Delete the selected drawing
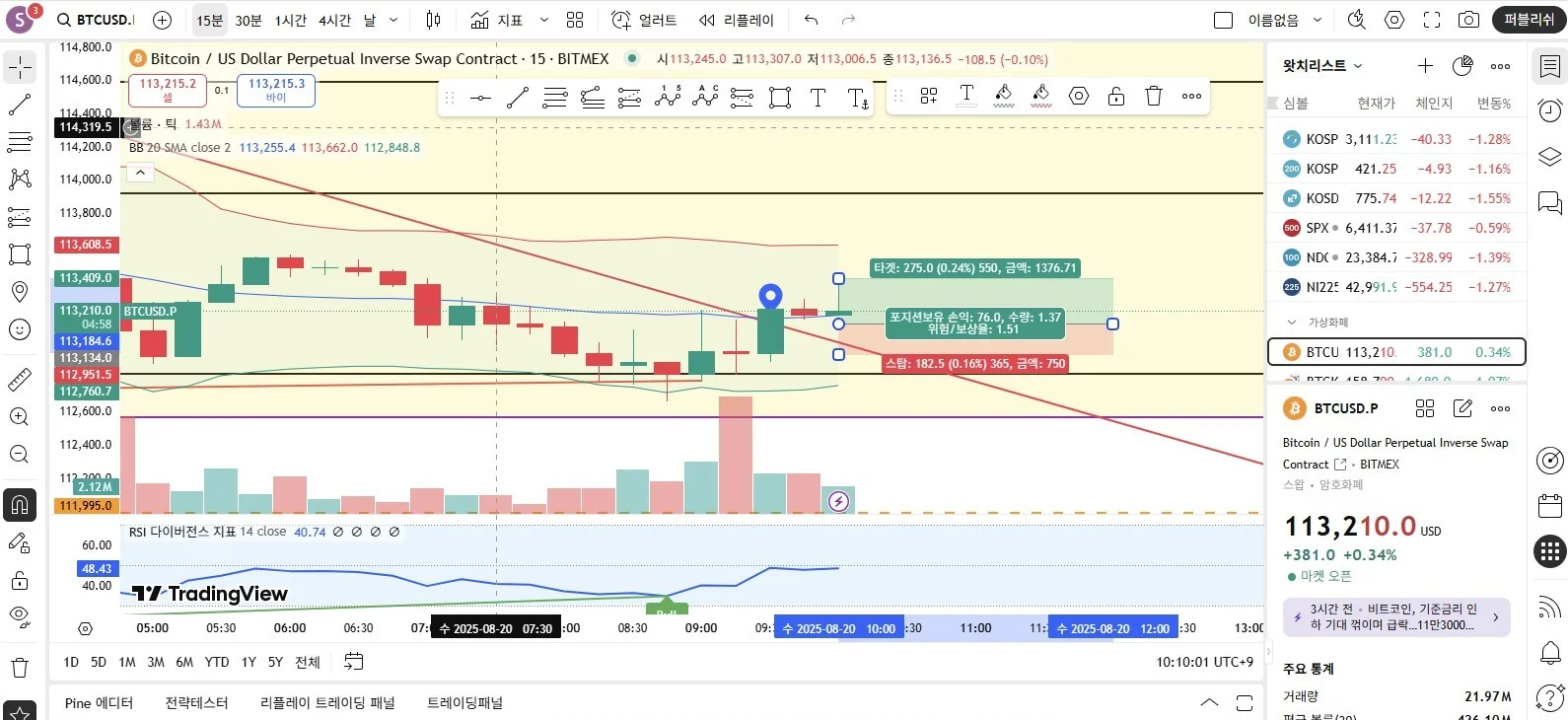The height and width of the screenshot is (720, 1568). coord(1154,96)
